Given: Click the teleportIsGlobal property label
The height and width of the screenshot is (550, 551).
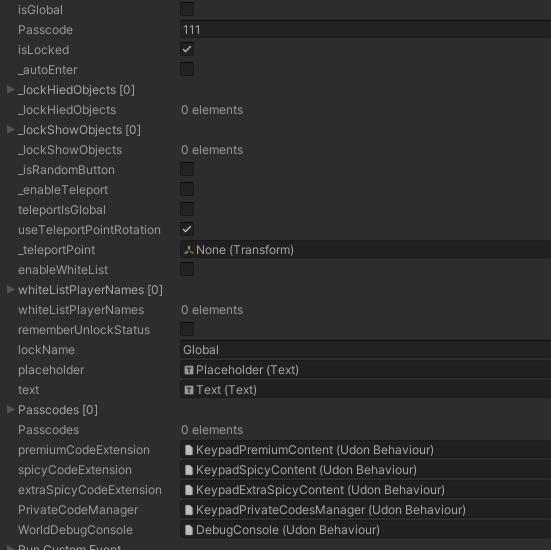Looking at the screenshot, I should [62, 210].
